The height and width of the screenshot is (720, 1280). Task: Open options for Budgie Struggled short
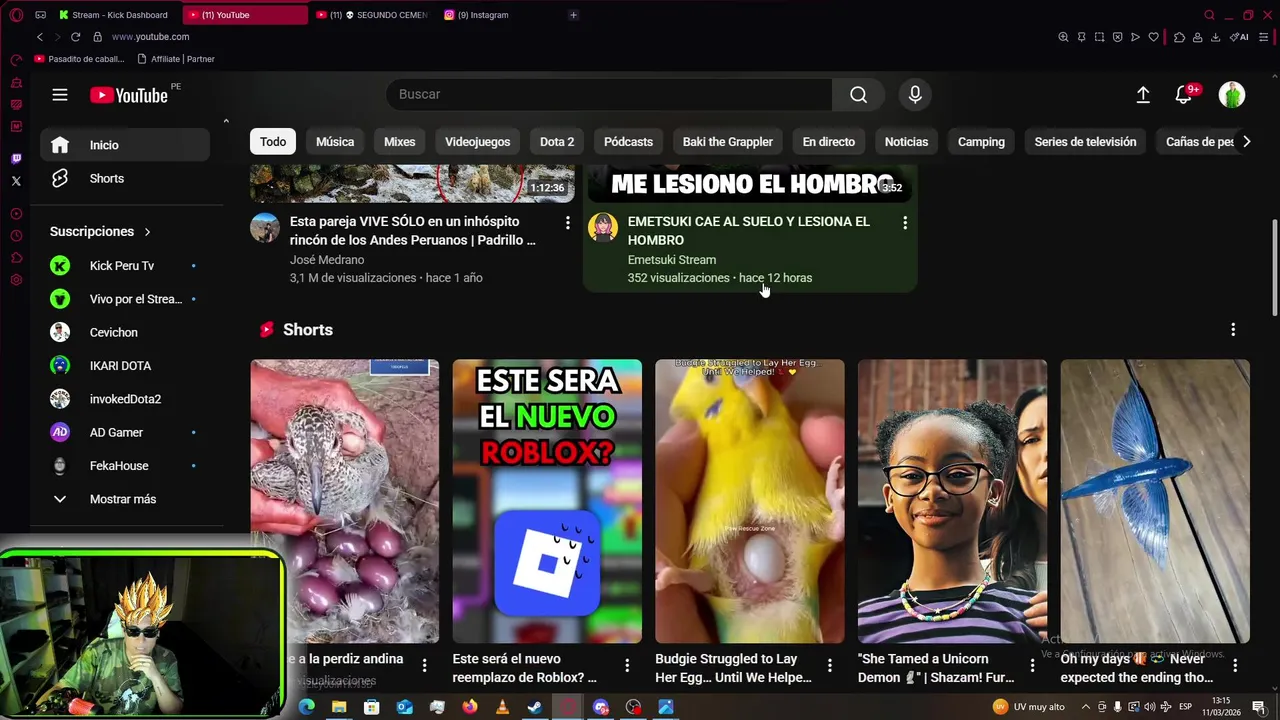[x=829, y=665]
